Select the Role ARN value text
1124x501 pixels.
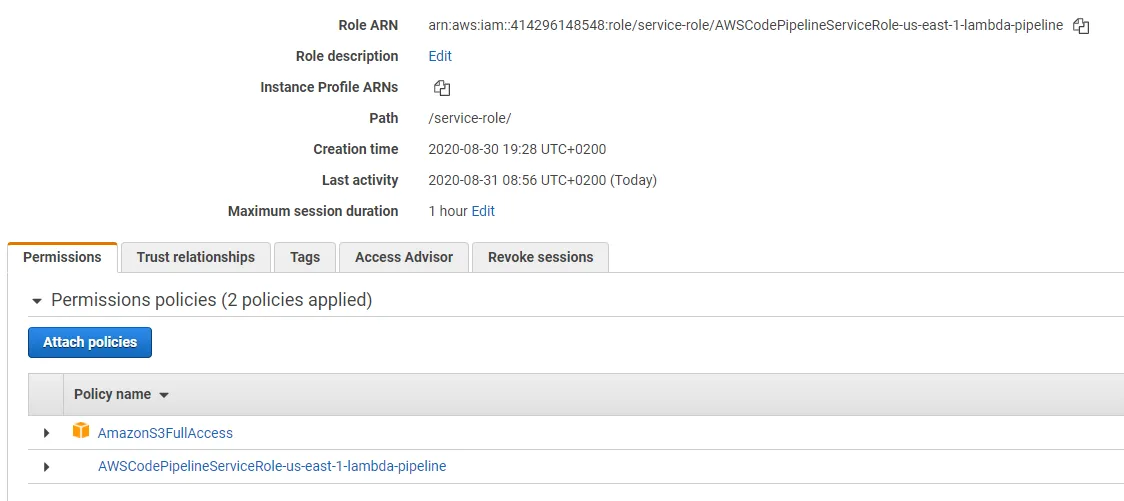[746, 26]
